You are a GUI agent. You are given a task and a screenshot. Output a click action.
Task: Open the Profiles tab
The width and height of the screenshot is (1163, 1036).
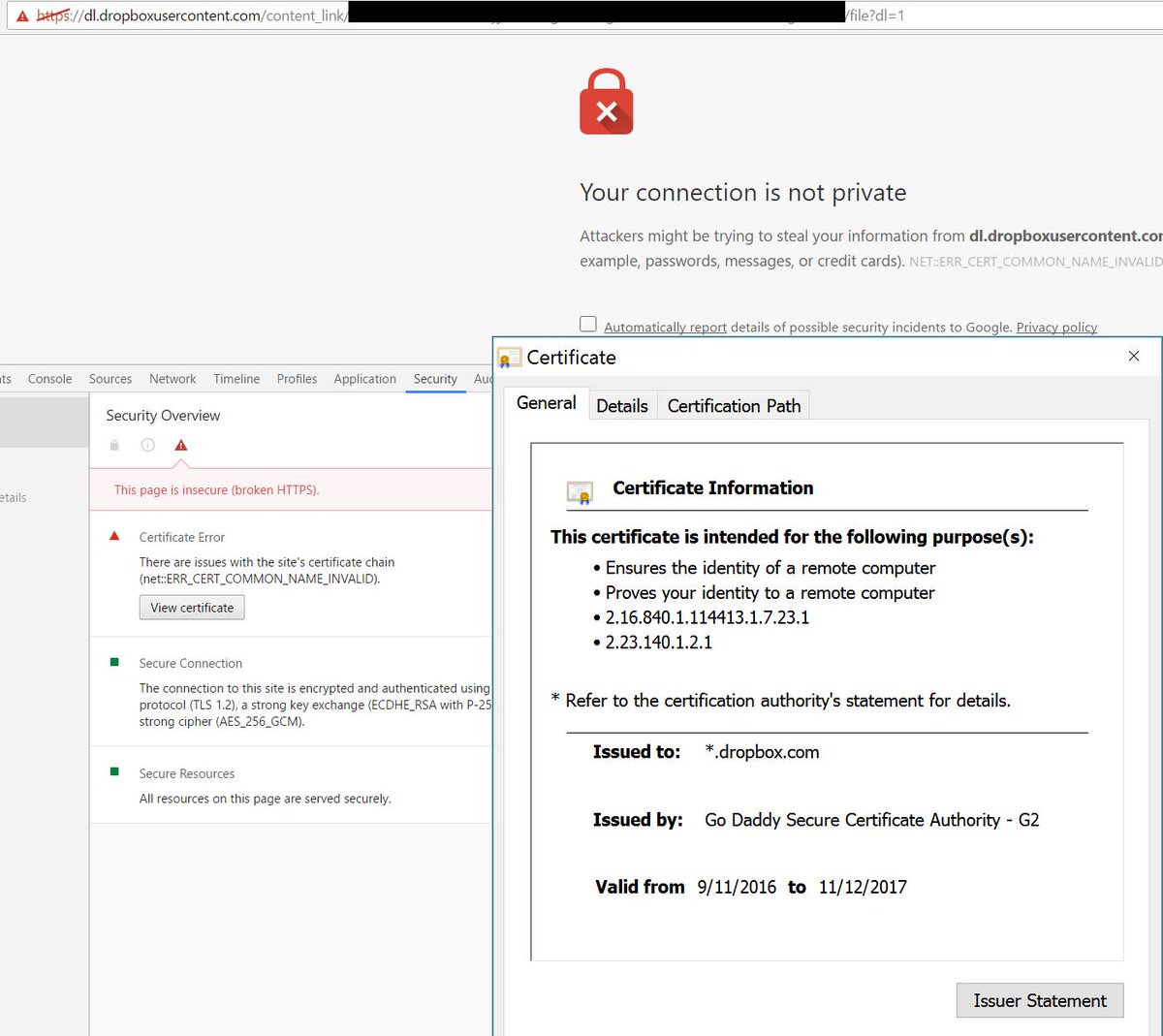pyautogui.click(x=297, y=379)
